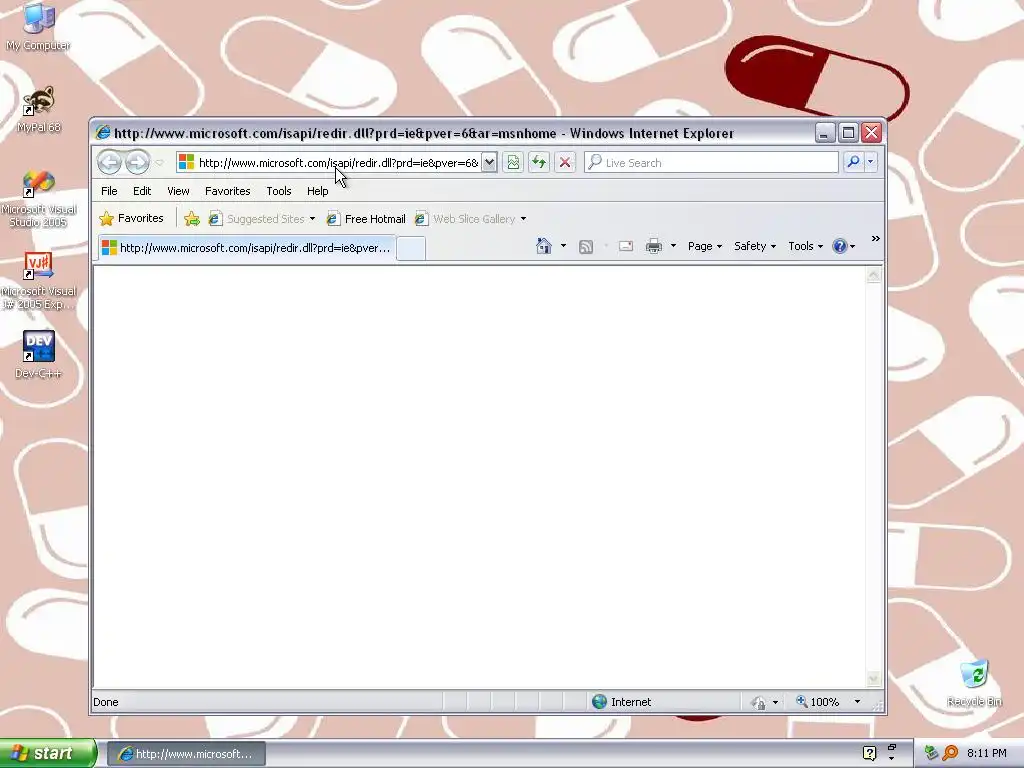Click the zoom level 100% button
Viewport: 1024px width, 768px height.
[x=818, y=702]
